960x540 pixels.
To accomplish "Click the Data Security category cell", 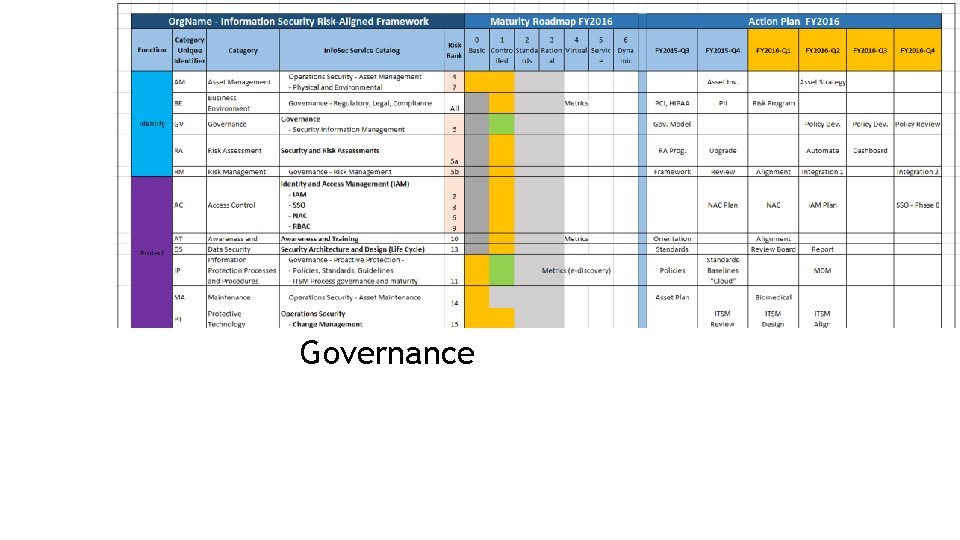I will 242,249.
